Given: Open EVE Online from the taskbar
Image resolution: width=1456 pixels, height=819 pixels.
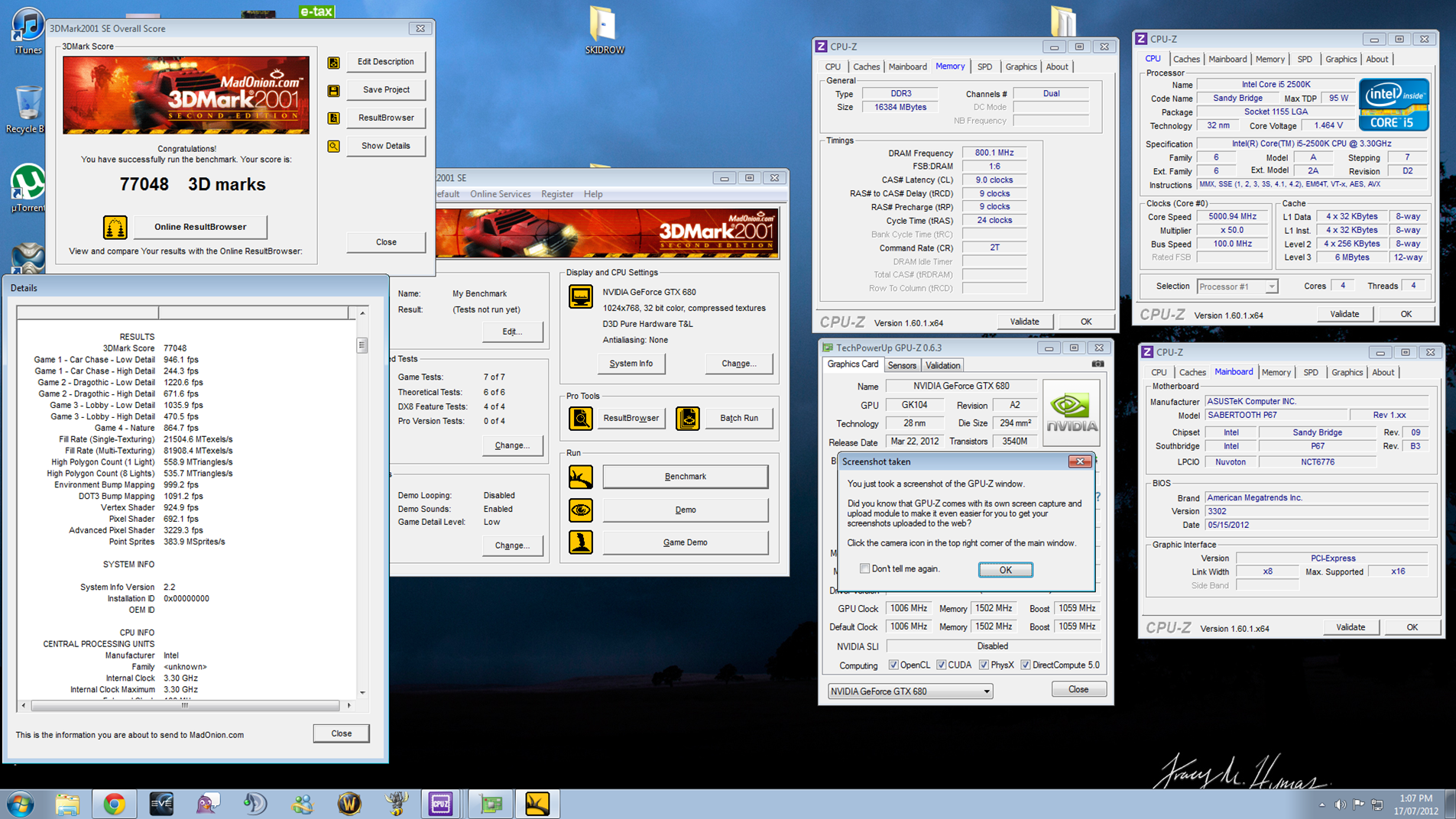Looking at the screenshot, I should point(161,804).
